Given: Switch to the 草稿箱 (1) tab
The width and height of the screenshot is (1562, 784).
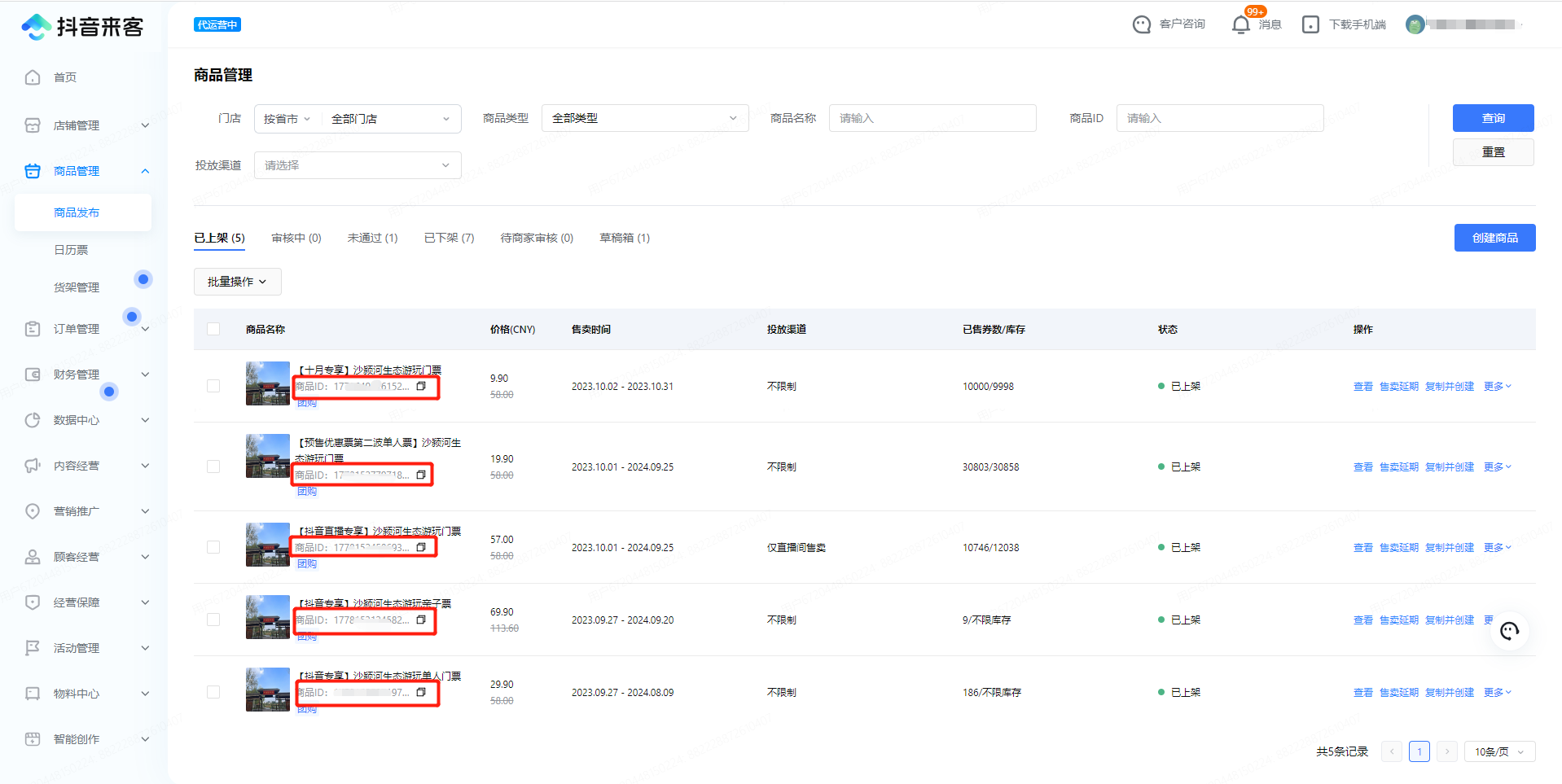Looking at the screenshot, I should coord(624,238).
